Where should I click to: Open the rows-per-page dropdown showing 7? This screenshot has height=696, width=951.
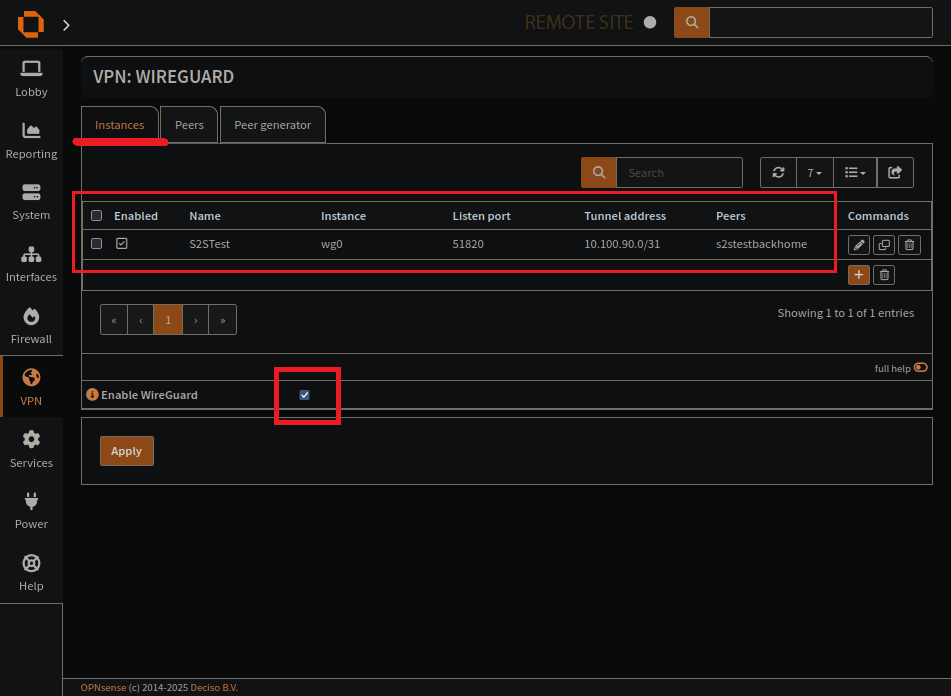815,173
